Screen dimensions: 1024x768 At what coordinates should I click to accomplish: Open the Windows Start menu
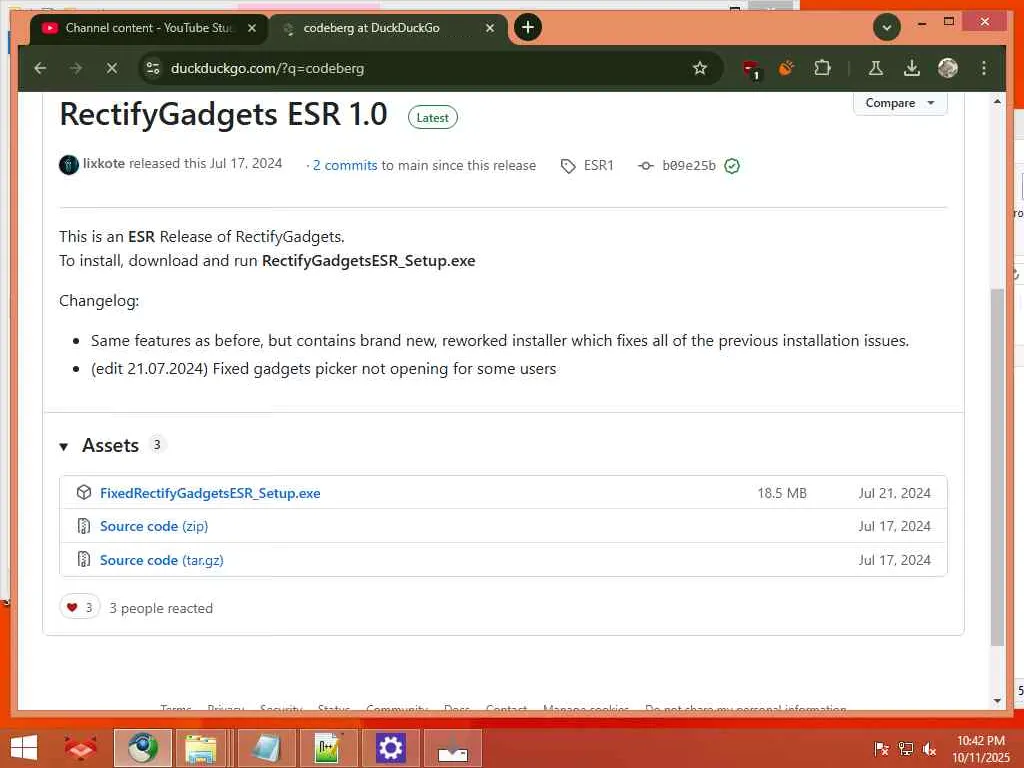pos(24,748)
